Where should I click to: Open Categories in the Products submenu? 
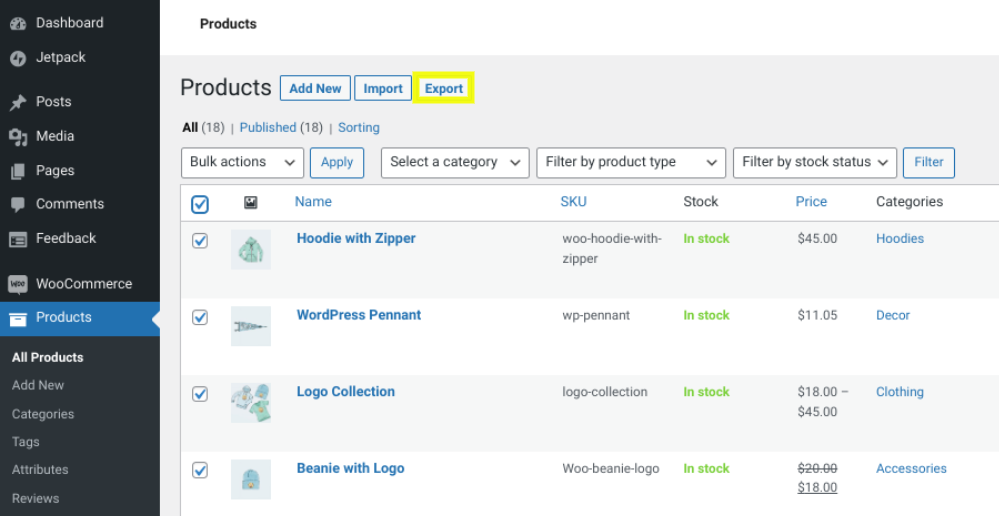click(43, 414)
